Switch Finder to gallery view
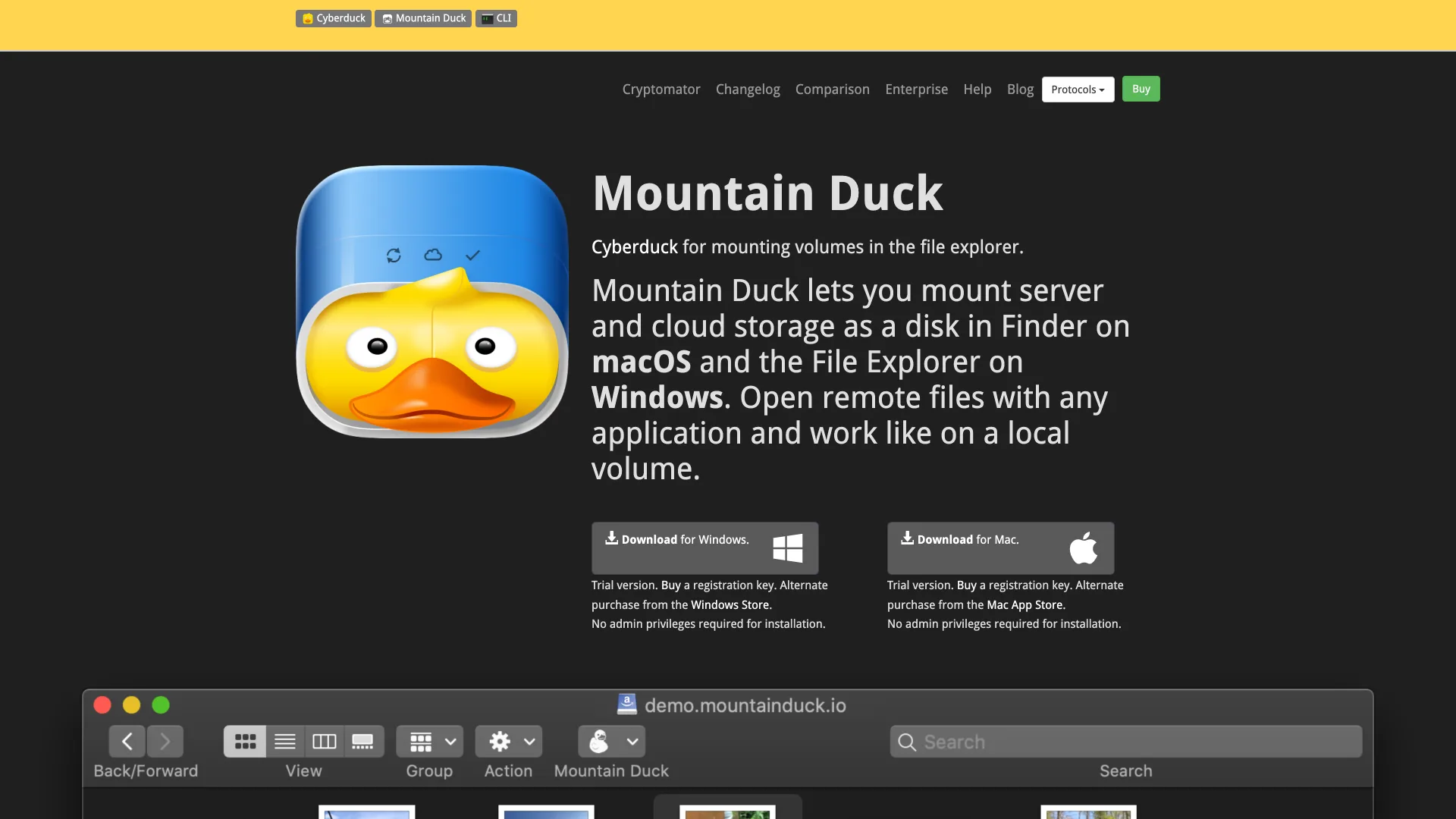The width and height of the screenshot is (1456, 819). coord(363,742)
